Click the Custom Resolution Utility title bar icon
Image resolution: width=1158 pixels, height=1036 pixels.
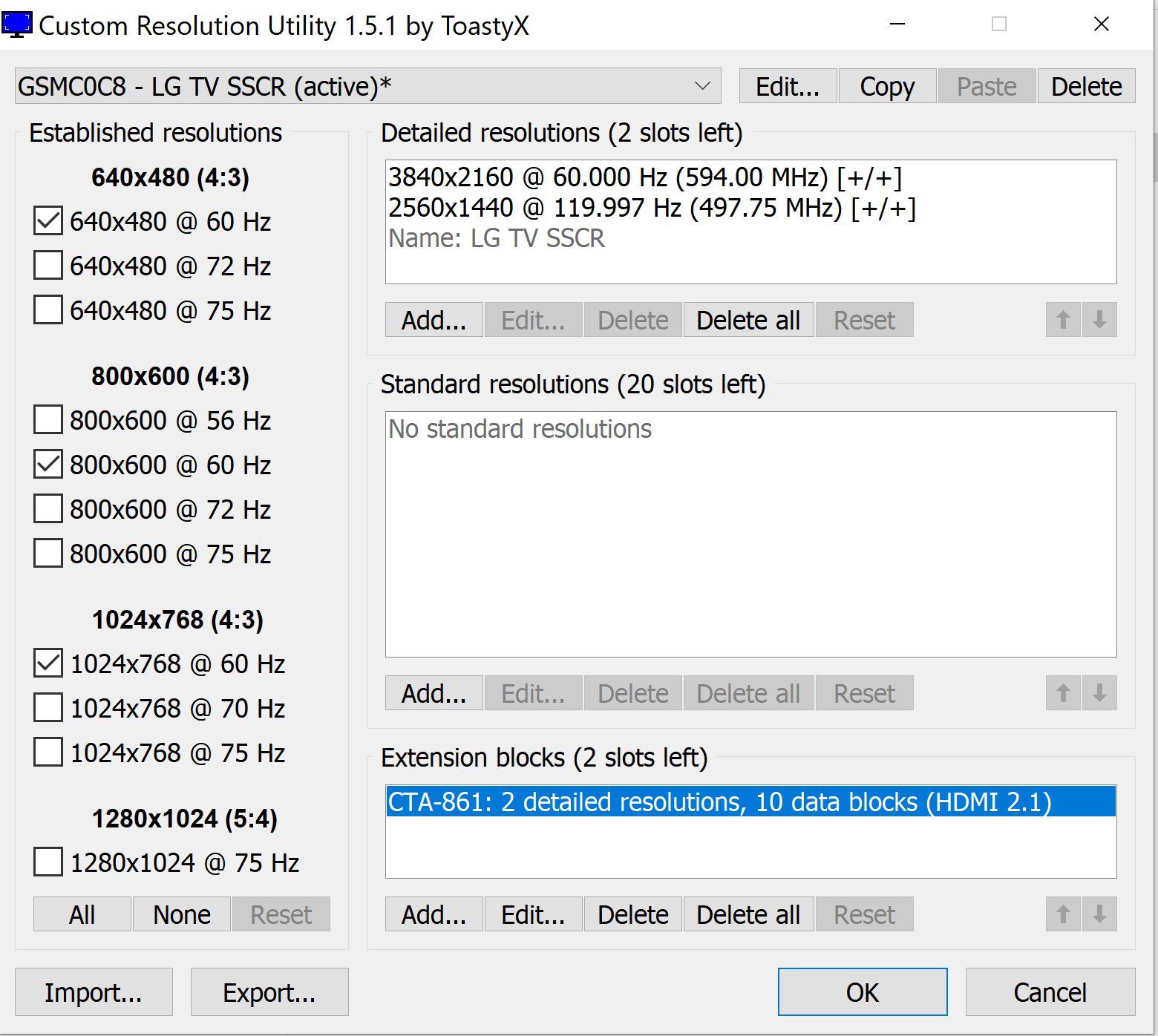(17, 24)
